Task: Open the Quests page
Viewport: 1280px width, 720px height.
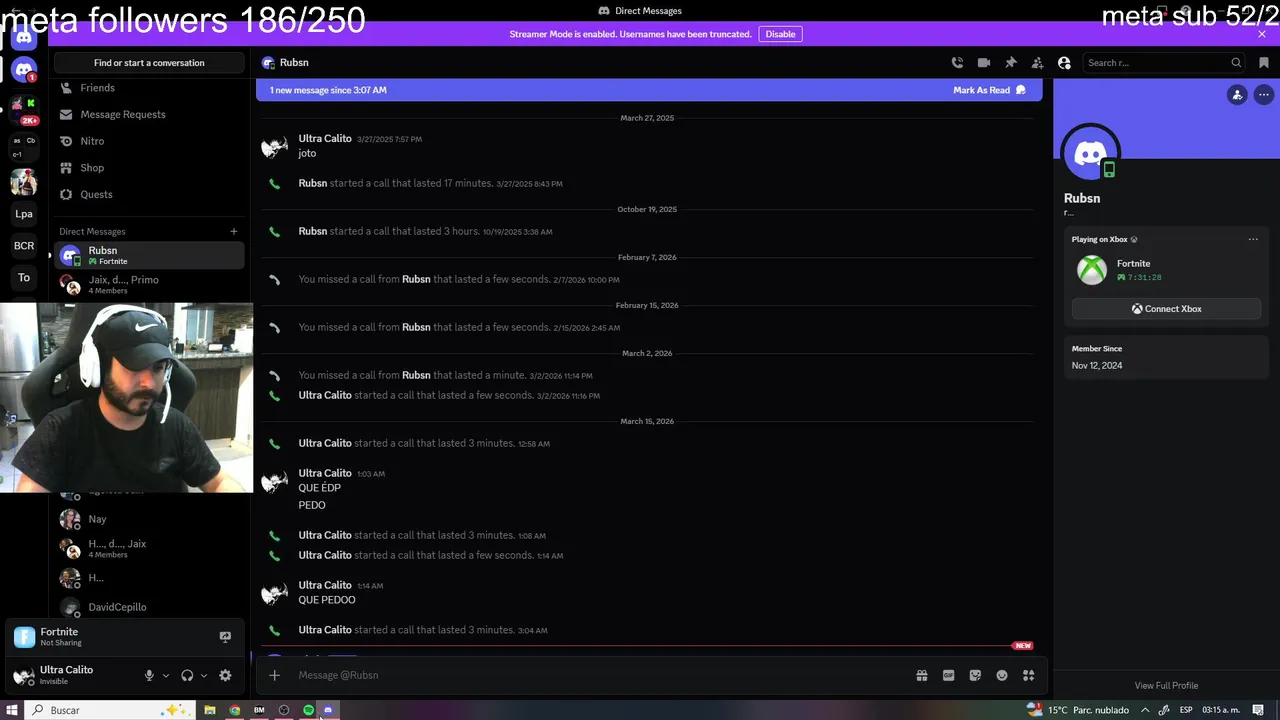Action: click(149, 194)
